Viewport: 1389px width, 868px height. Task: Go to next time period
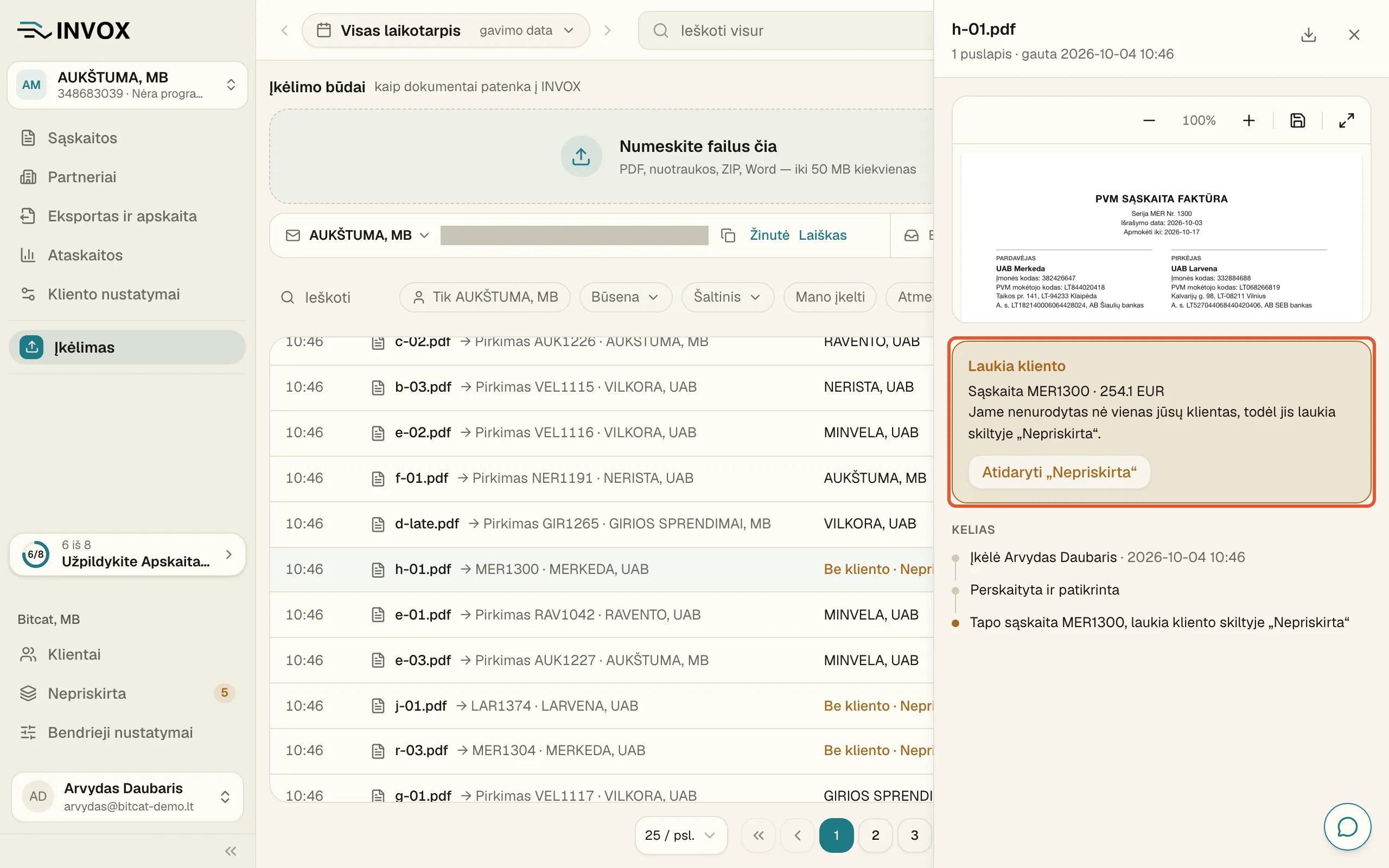click(607, 30)
